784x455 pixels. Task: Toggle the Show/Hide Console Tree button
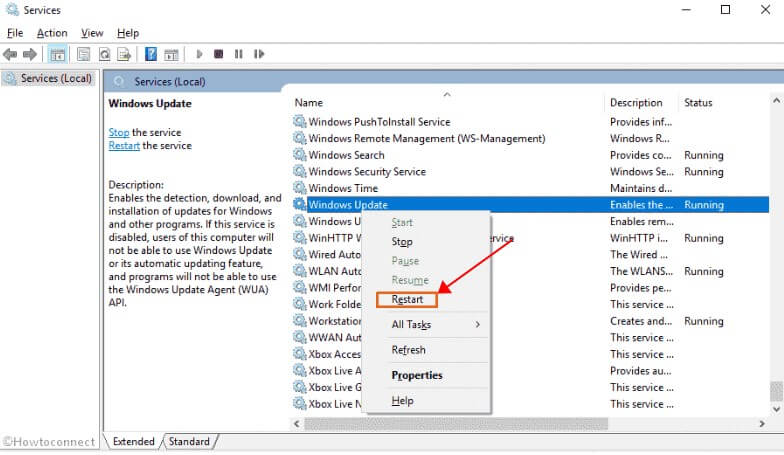coord(58,54)
